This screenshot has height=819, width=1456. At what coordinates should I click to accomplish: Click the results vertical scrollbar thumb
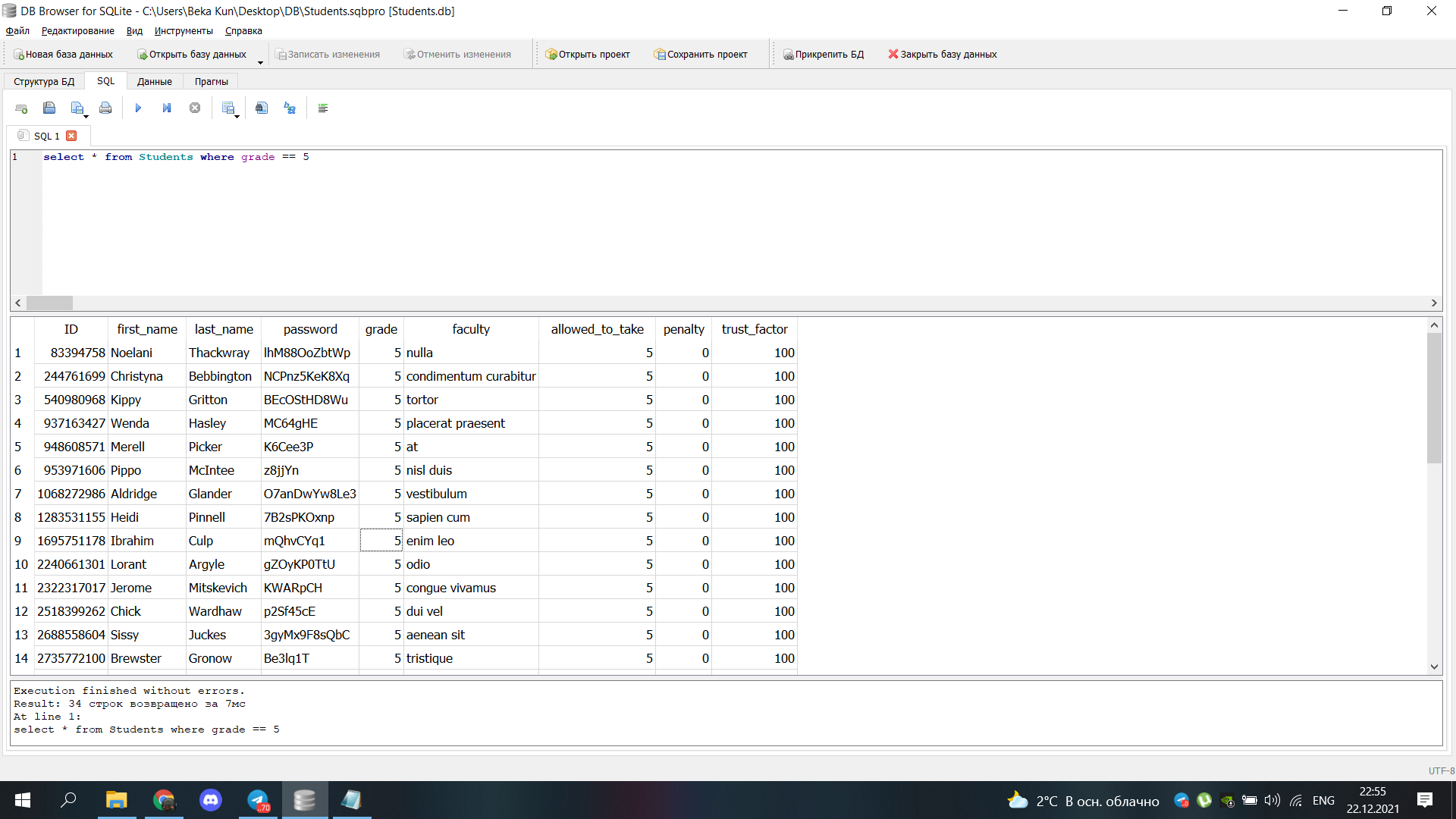[x=1434, y=397]
